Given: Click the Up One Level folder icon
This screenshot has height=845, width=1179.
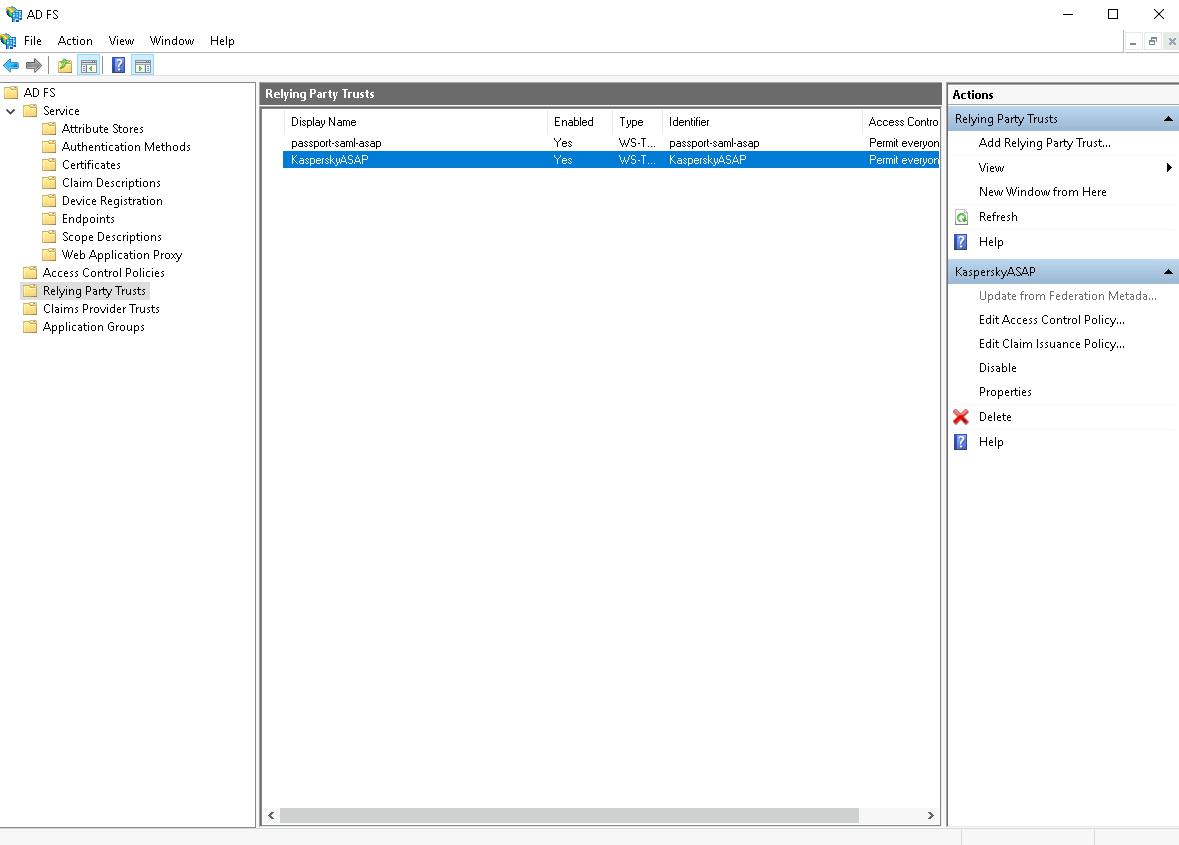Looking at the screenshot, I should (65, 66).
